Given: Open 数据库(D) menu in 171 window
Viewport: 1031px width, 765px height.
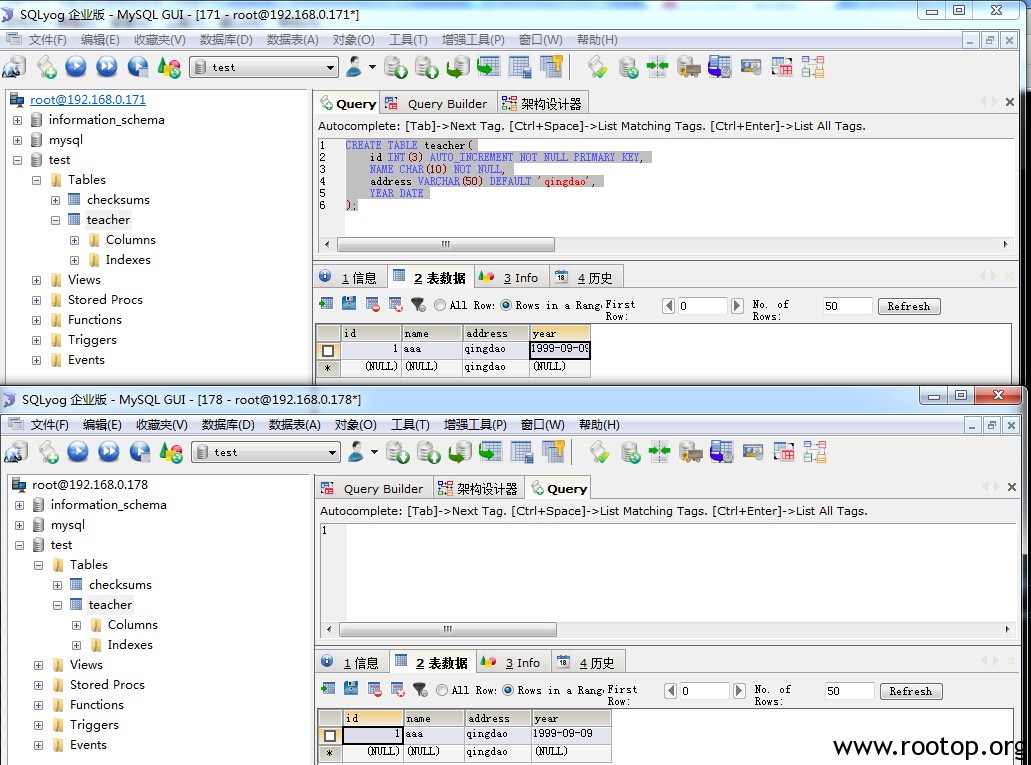Looking at the screenshot, I should [x=226, y=39].
